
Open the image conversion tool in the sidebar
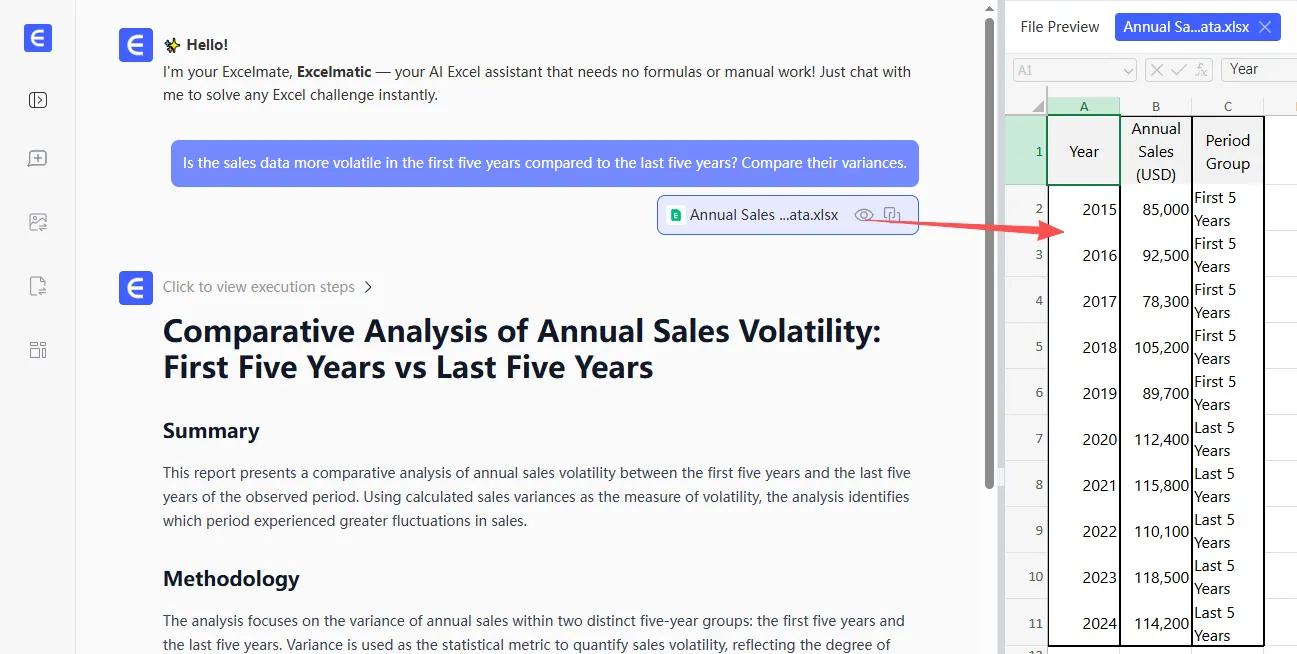click(38, 222)
